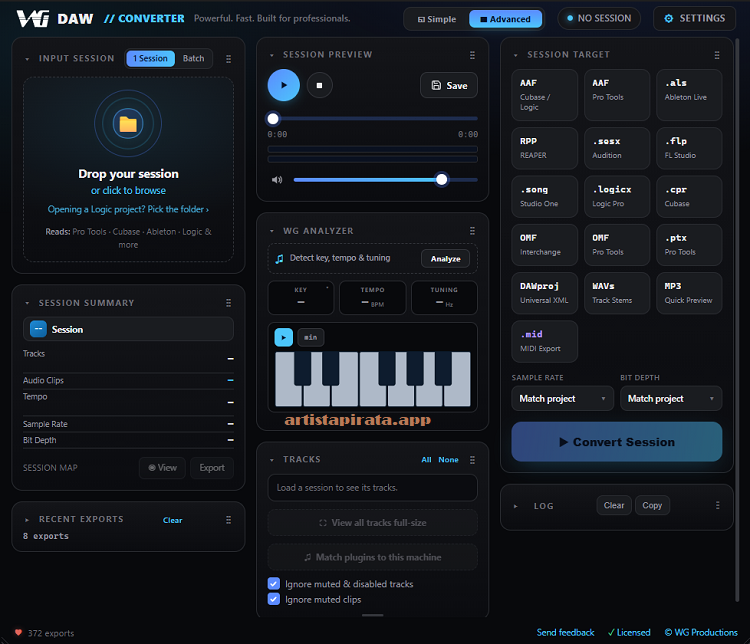
Task: Choose OMF Interchange target format
Action: coord(544,244)
